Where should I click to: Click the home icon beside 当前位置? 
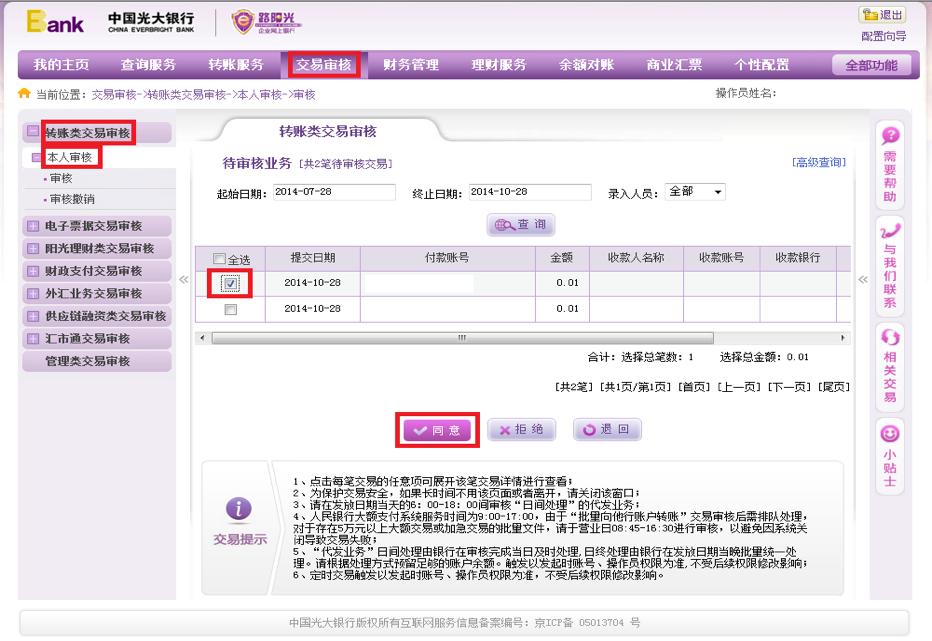click(x=22, y=93)
